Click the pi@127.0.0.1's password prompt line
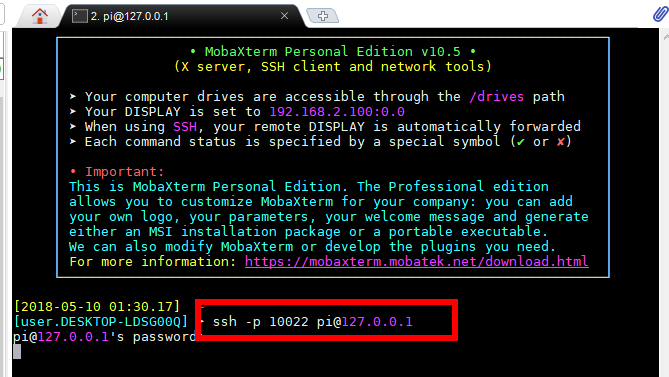Screen dimensions: 669x377 coord(105,337)
